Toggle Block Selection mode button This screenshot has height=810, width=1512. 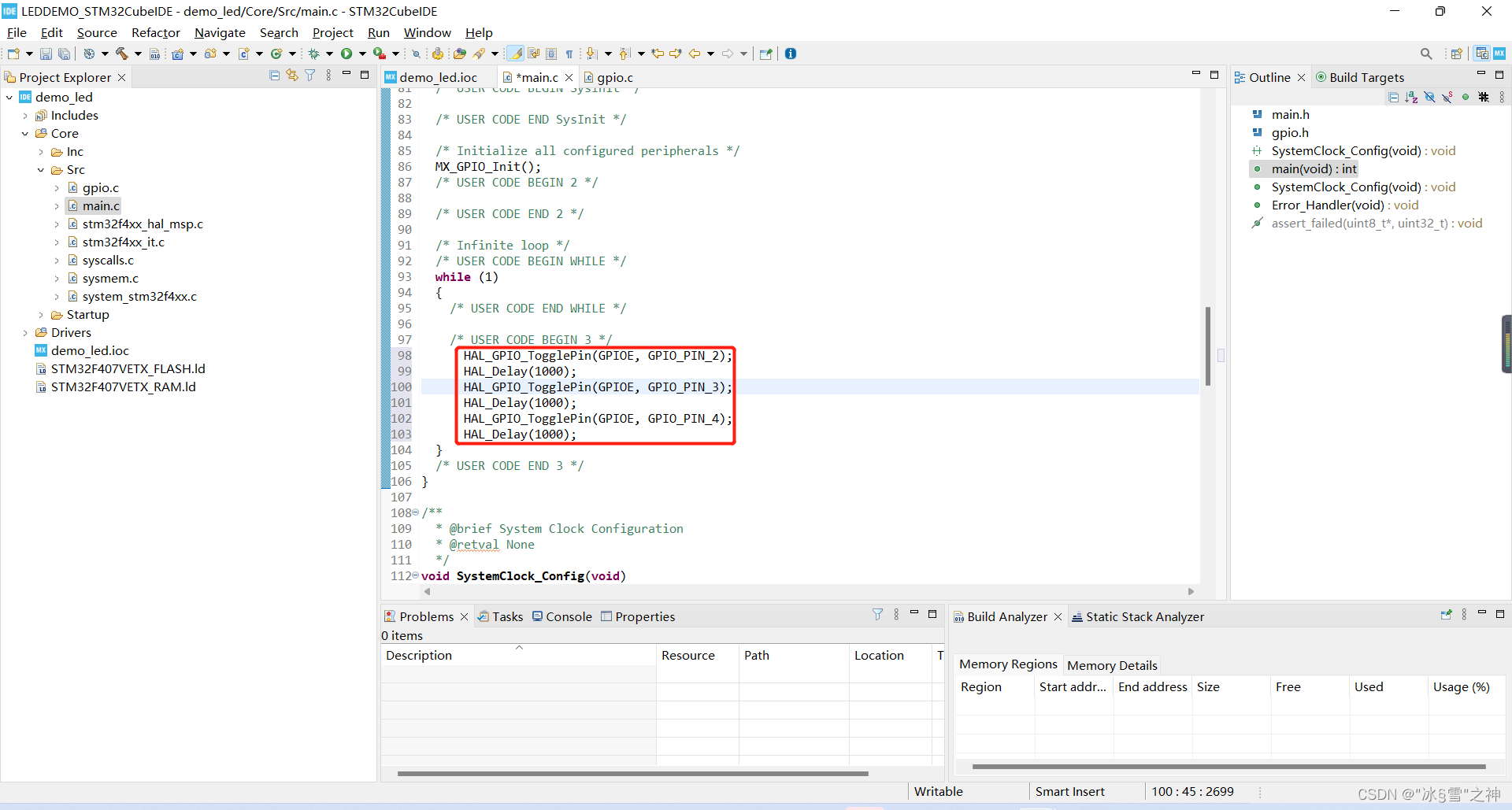551,54
